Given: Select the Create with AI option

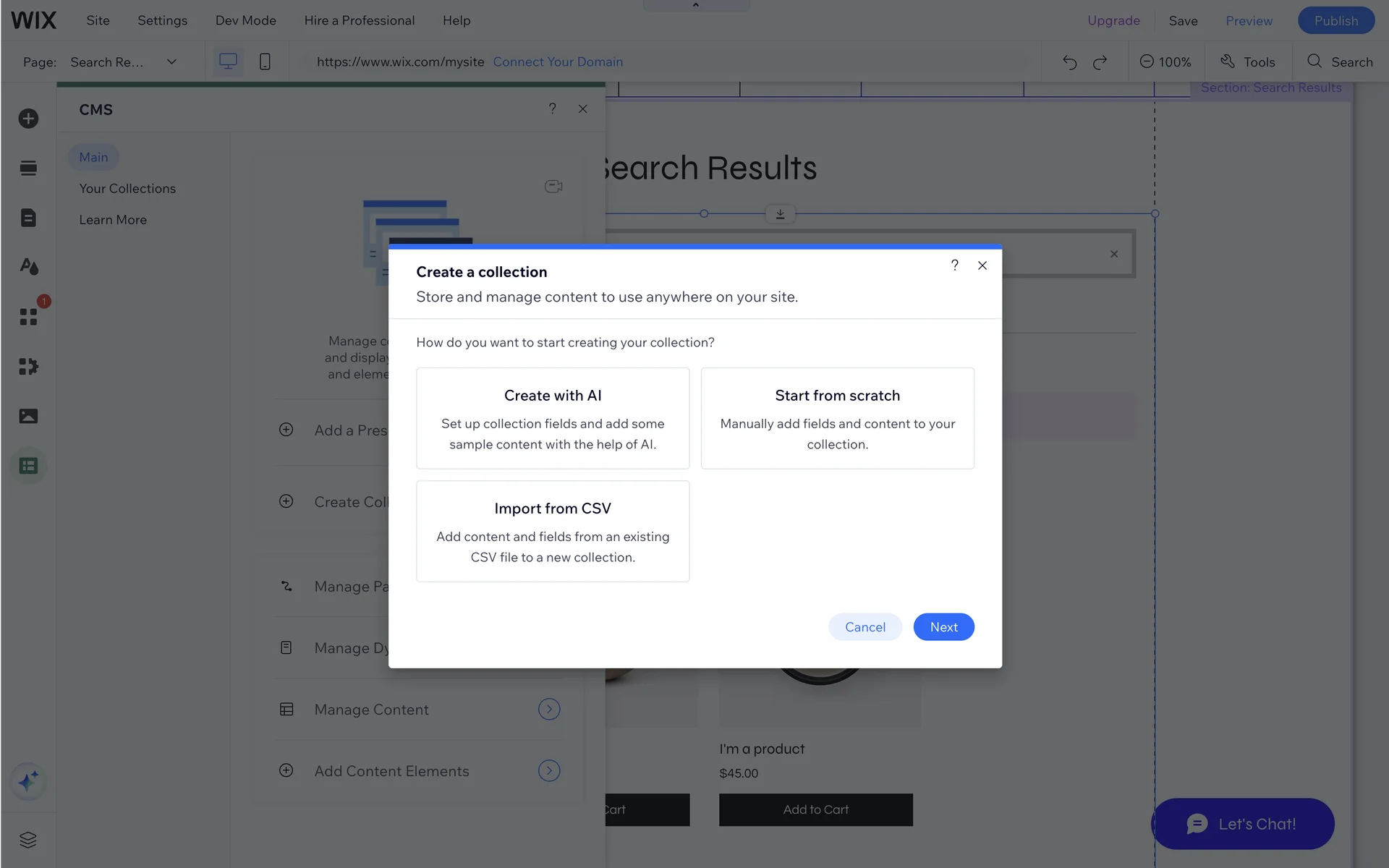Looking at the screenshot, I should click(x=553, y=418).
